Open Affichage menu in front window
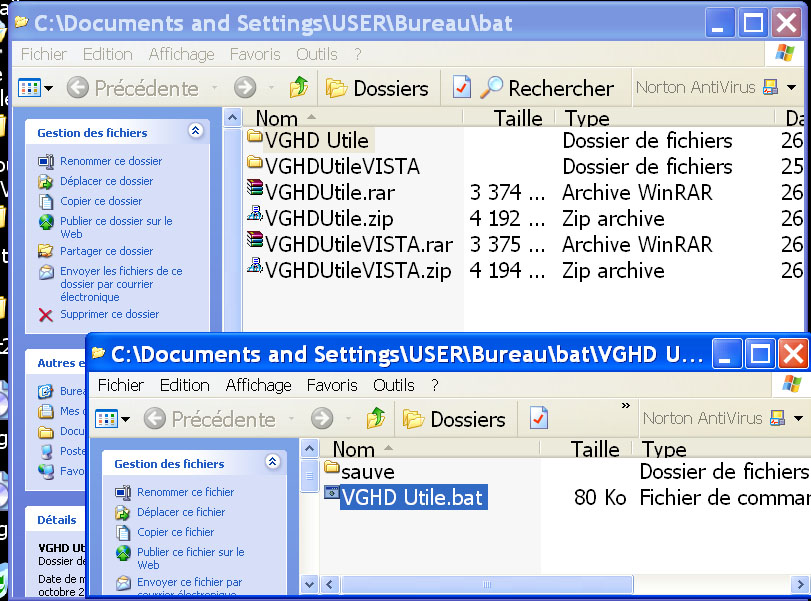The image size is (811, 601). 258,385
